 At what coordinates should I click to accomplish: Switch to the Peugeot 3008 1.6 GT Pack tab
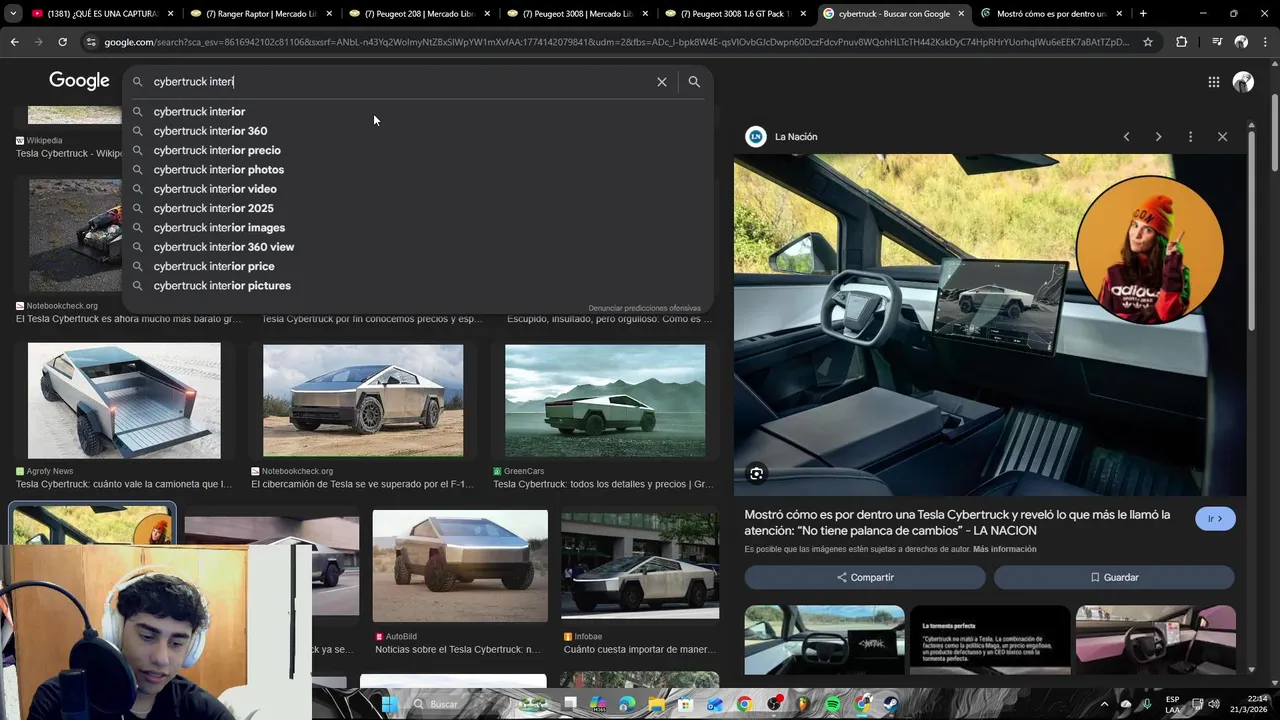(x=735, y=14)
